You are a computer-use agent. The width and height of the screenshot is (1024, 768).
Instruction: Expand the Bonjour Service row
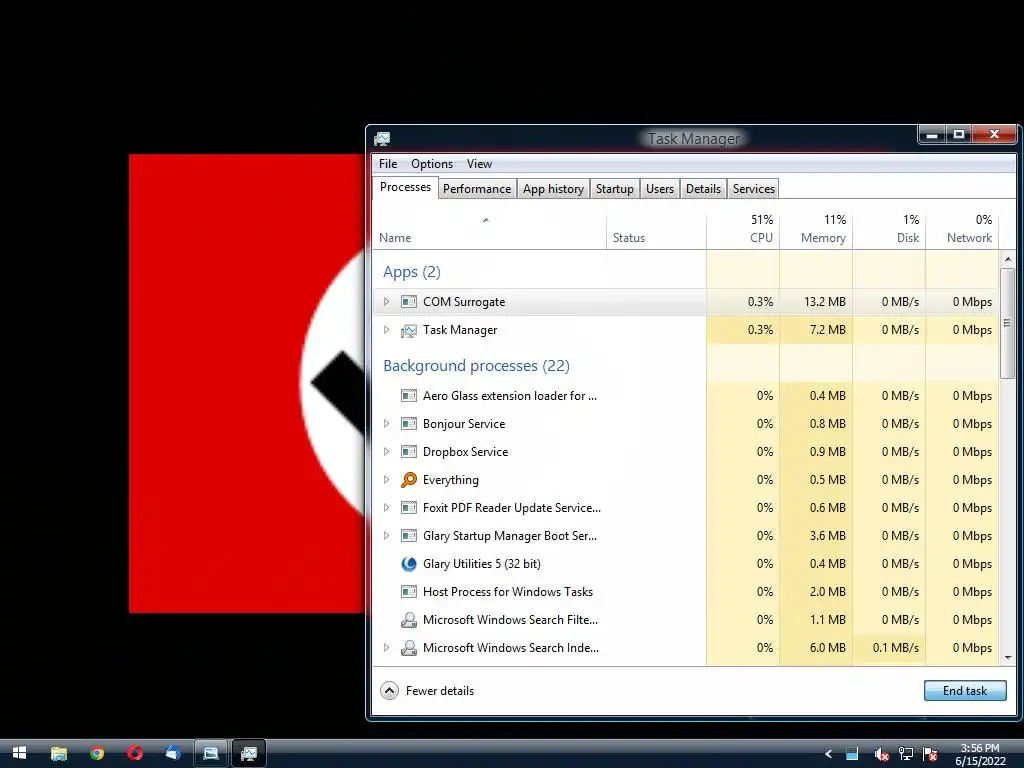point(387,424)
